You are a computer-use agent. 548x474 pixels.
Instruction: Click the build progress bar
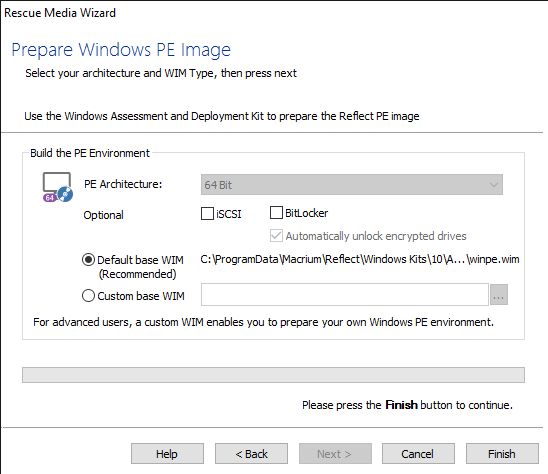point(273,375)
